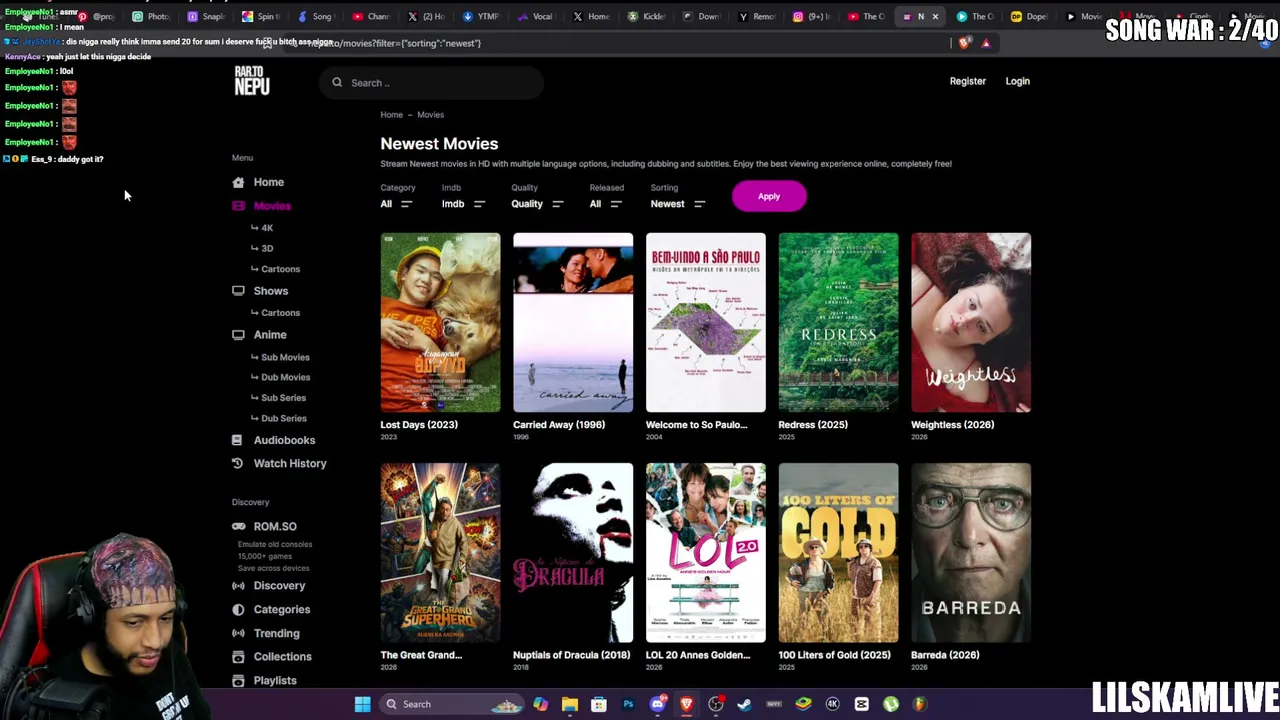Open Steam from the taskbar

pos(745,704)
